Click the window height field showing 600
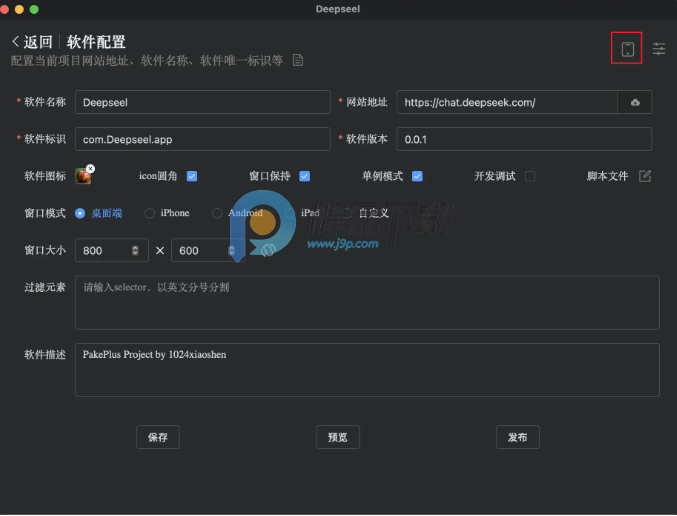 coord(208,250)
